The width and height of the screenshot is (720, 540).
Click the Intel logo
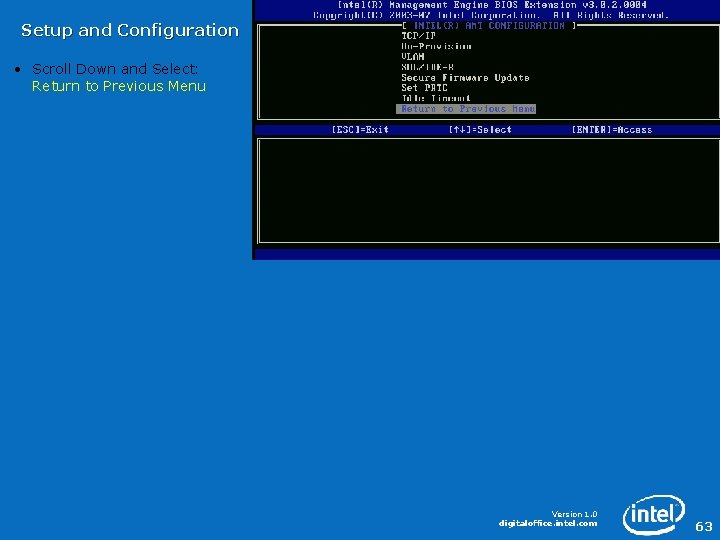point(654,515)
